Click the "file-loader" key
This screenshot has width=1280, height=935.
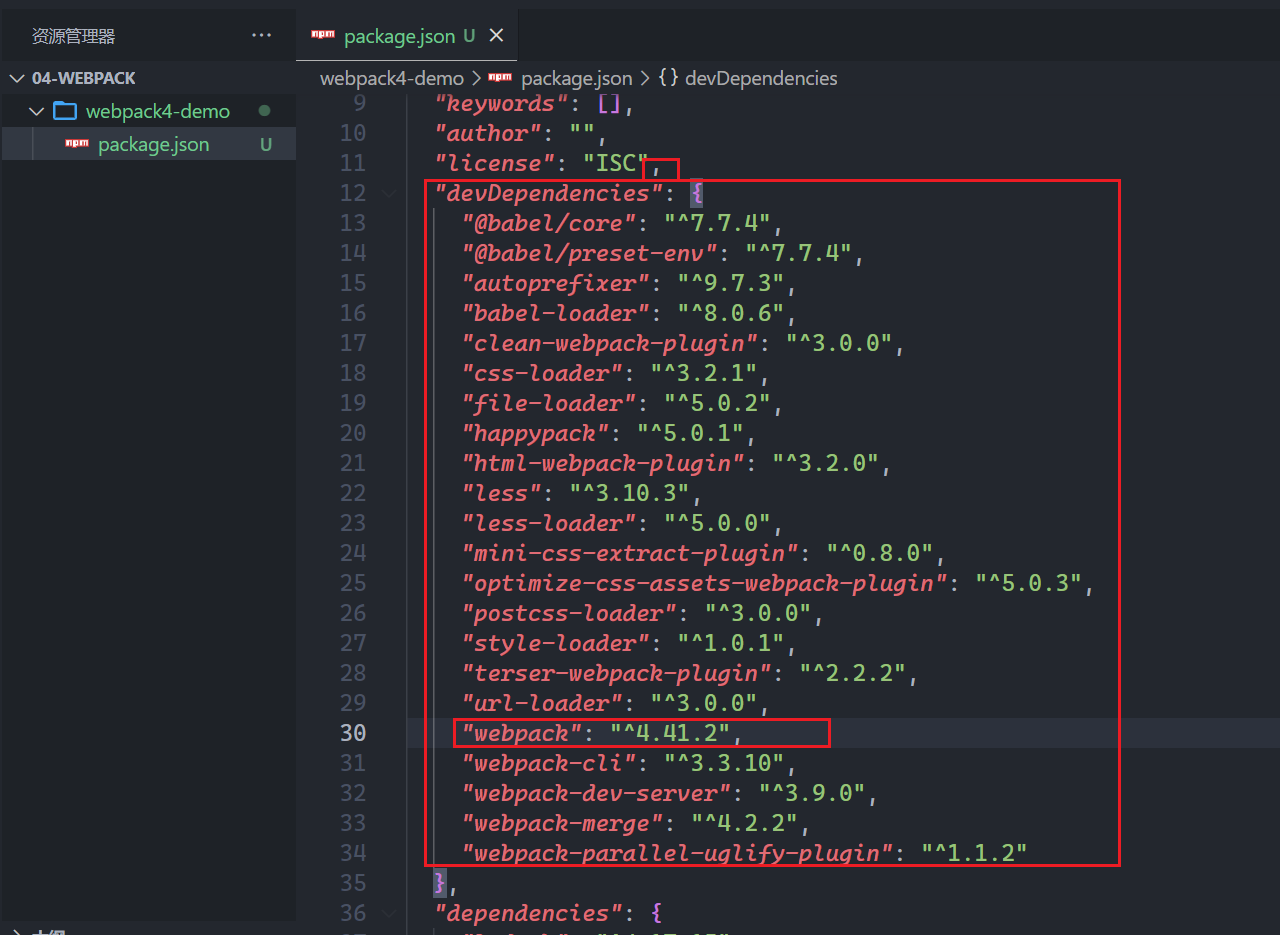[549, 403]
